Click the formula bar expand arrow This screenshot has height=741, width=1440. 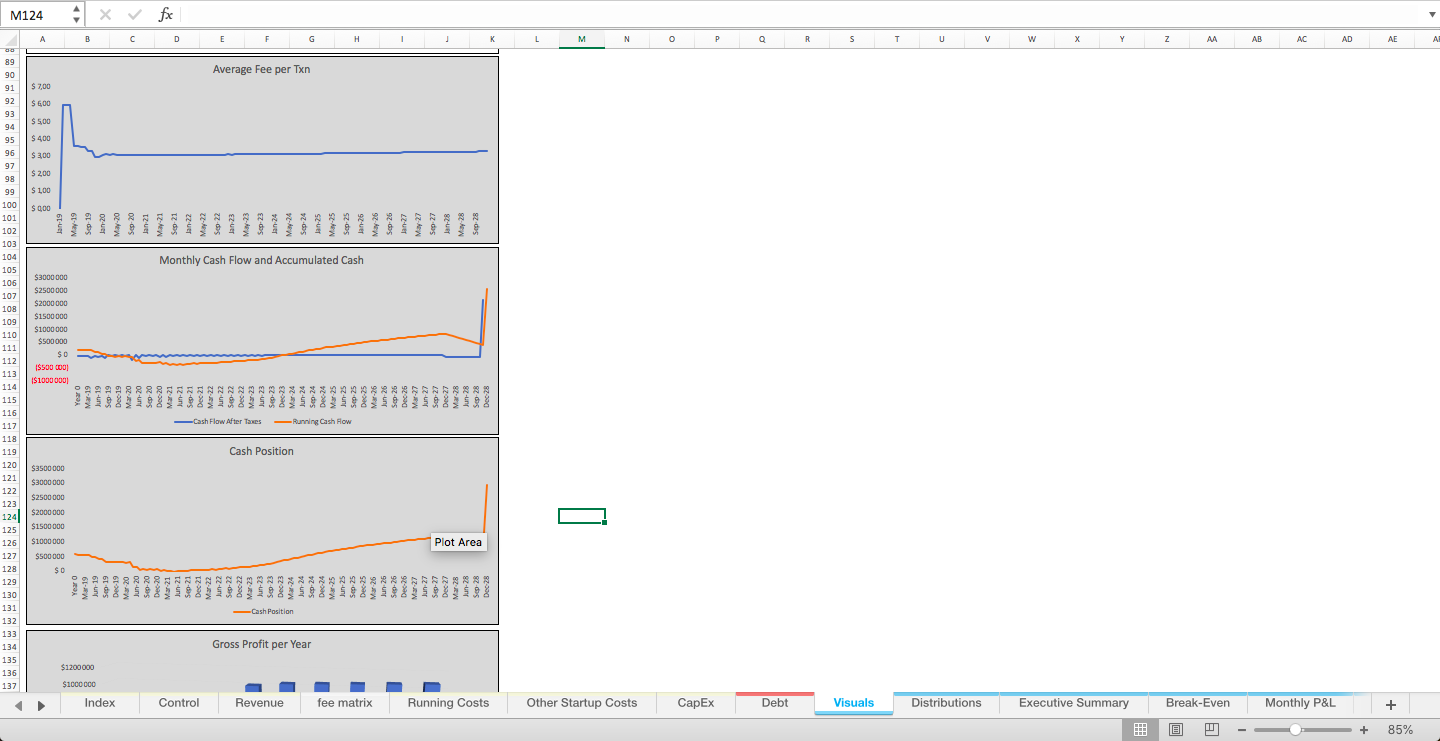[1432, 13]
